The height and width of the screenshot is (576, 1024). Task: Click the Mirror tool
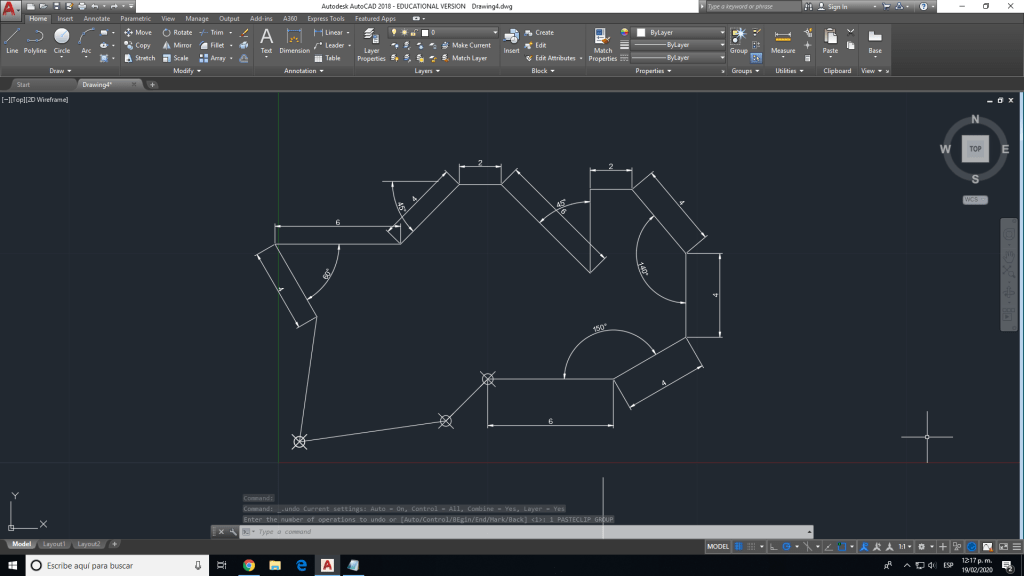click(x=176, y=45)
